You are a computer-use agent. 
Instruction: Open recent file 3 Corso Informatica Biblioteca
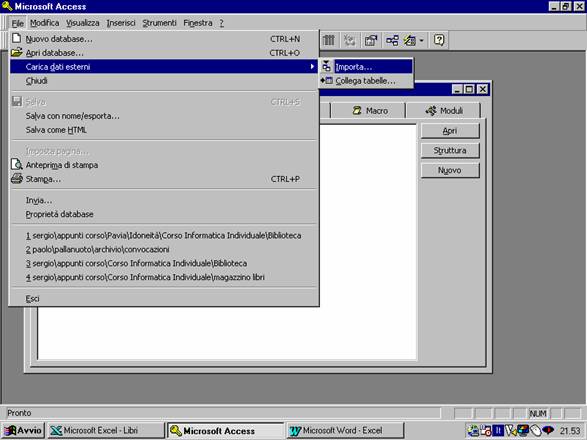pos(164,263)
